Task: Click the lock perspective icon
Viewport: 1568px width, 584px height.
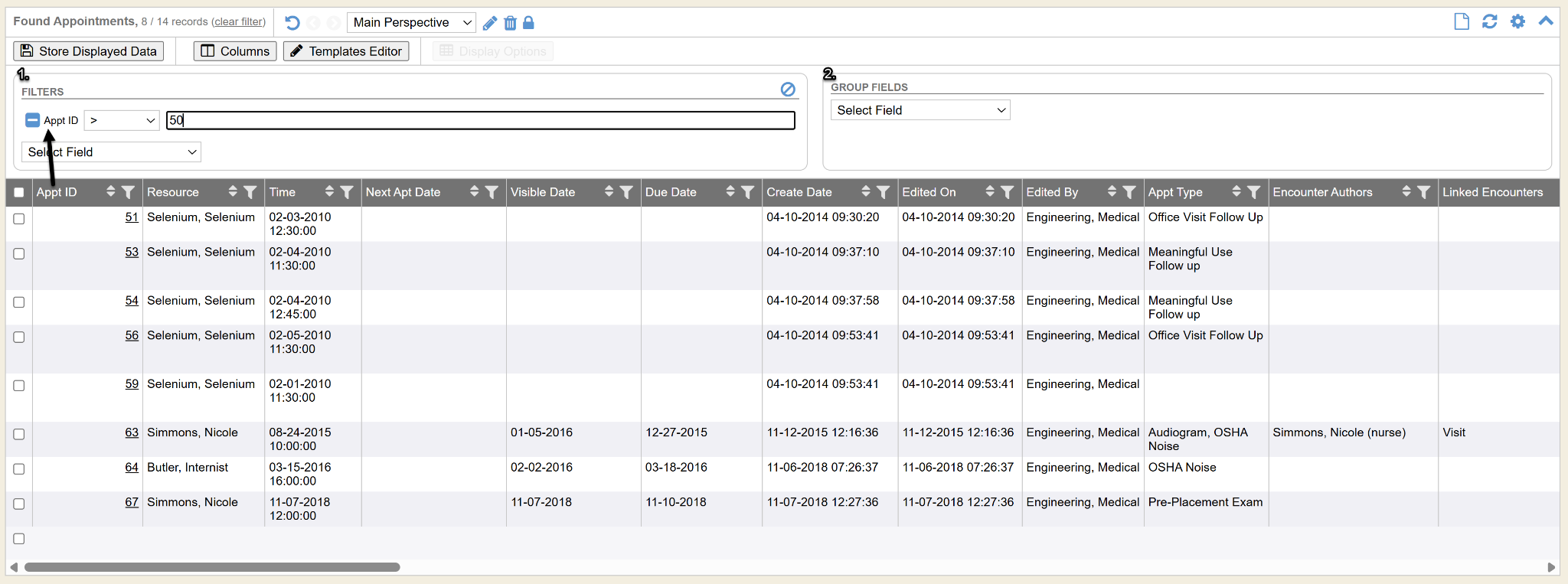Action: 528,23
